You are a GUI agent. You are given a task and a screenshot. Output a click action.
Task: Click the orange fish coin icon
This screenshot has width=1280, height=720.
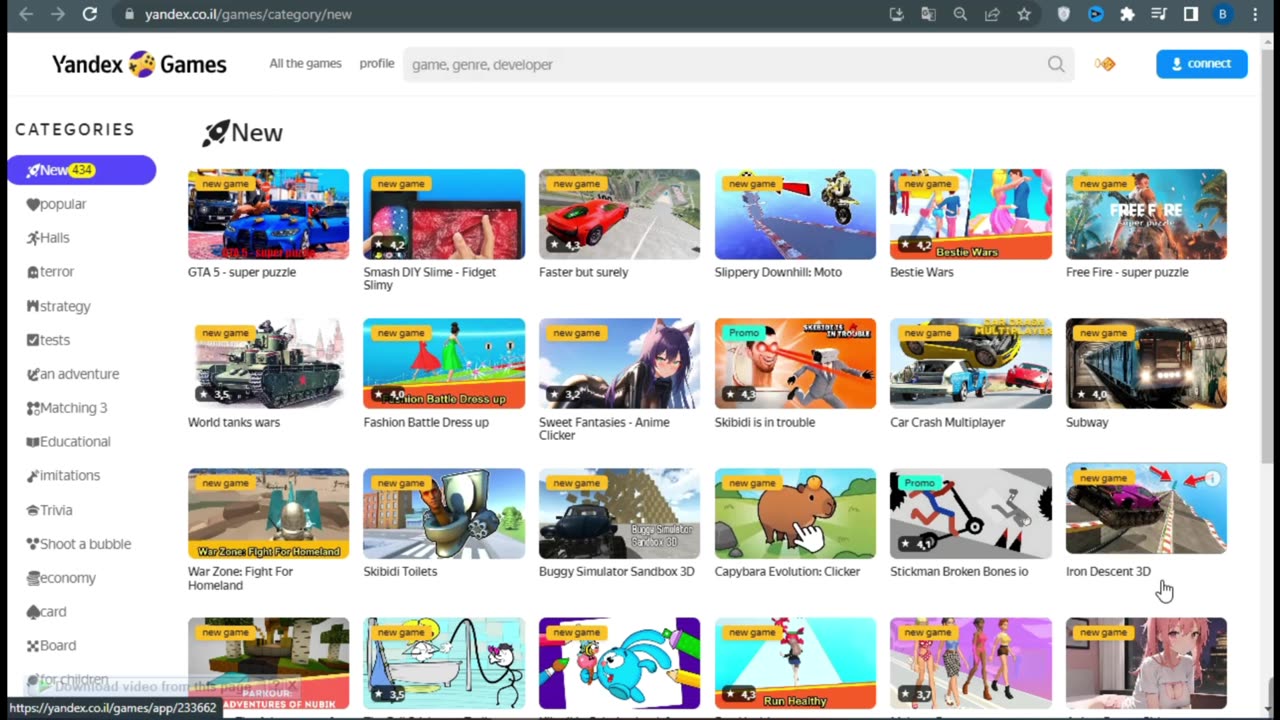coord(1105,64)
